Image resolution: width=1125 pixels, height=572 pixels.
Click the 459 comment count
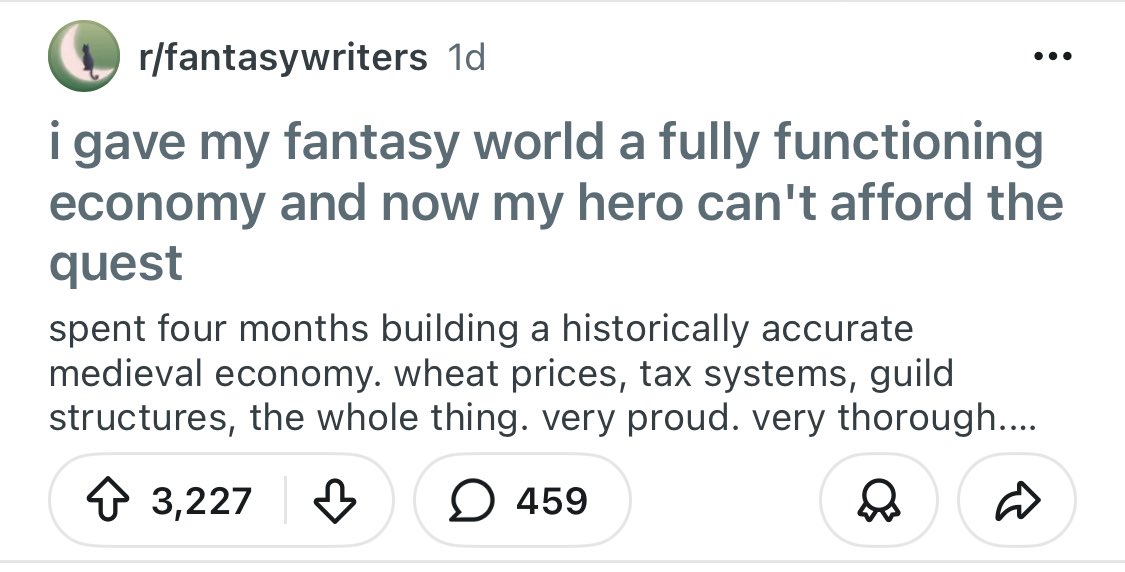pyautogui.click(x=552, y=500)
